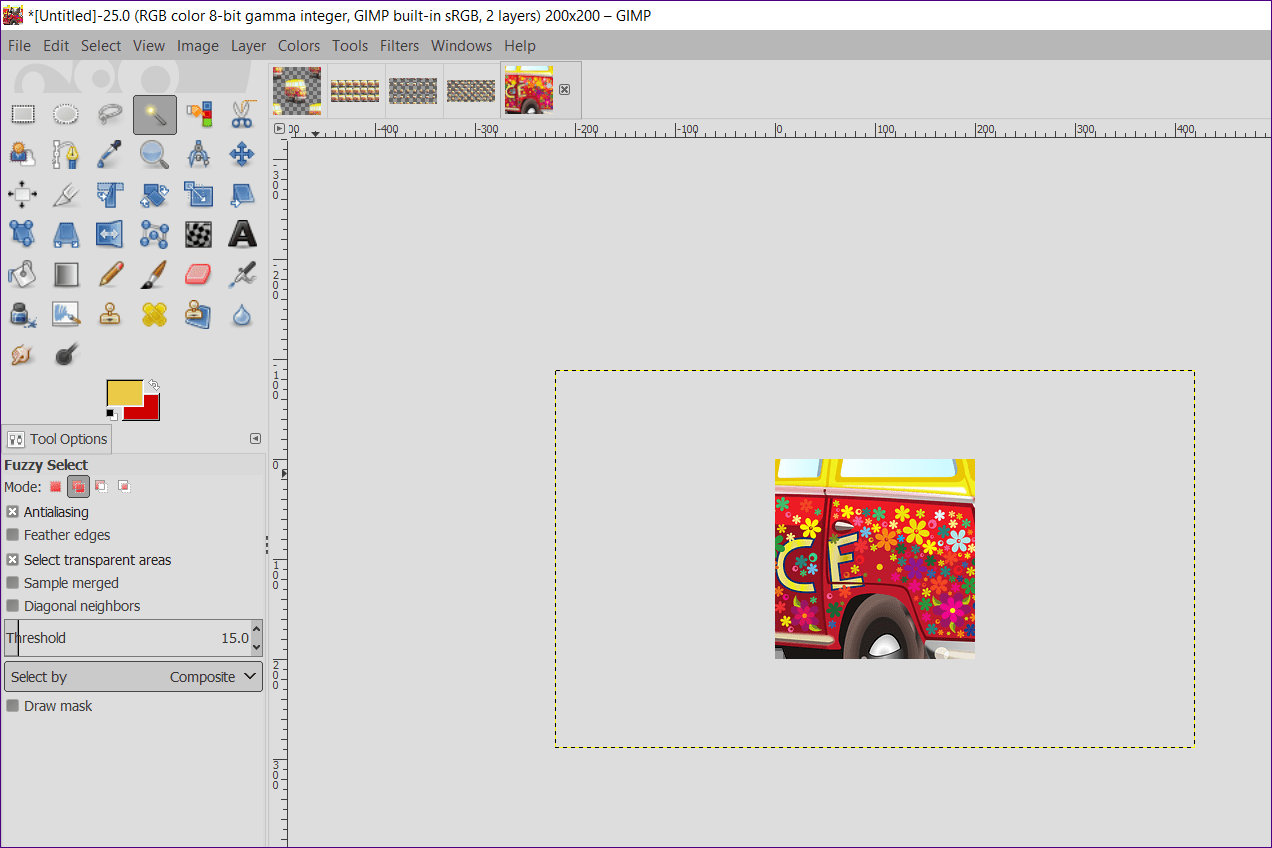Select the Unified Transform tool
The width and height of the screenshot is (1272, 848).
pyautogui.click(x=110, y=194)
